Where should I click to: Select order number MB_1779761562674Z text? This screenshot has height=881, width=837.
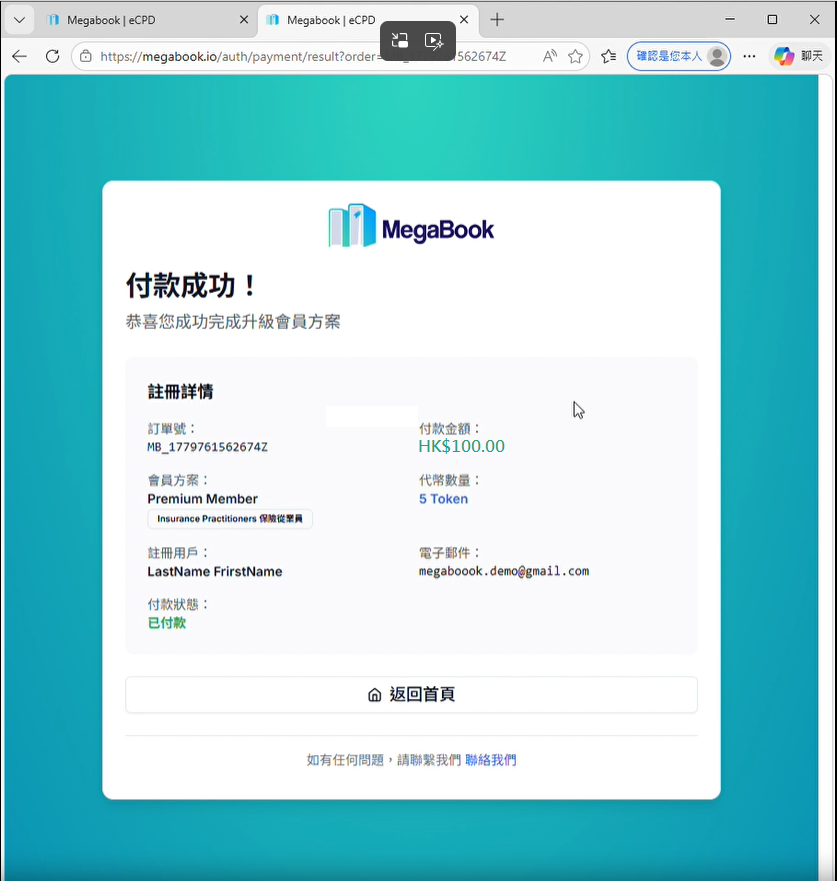click(207, 447)
